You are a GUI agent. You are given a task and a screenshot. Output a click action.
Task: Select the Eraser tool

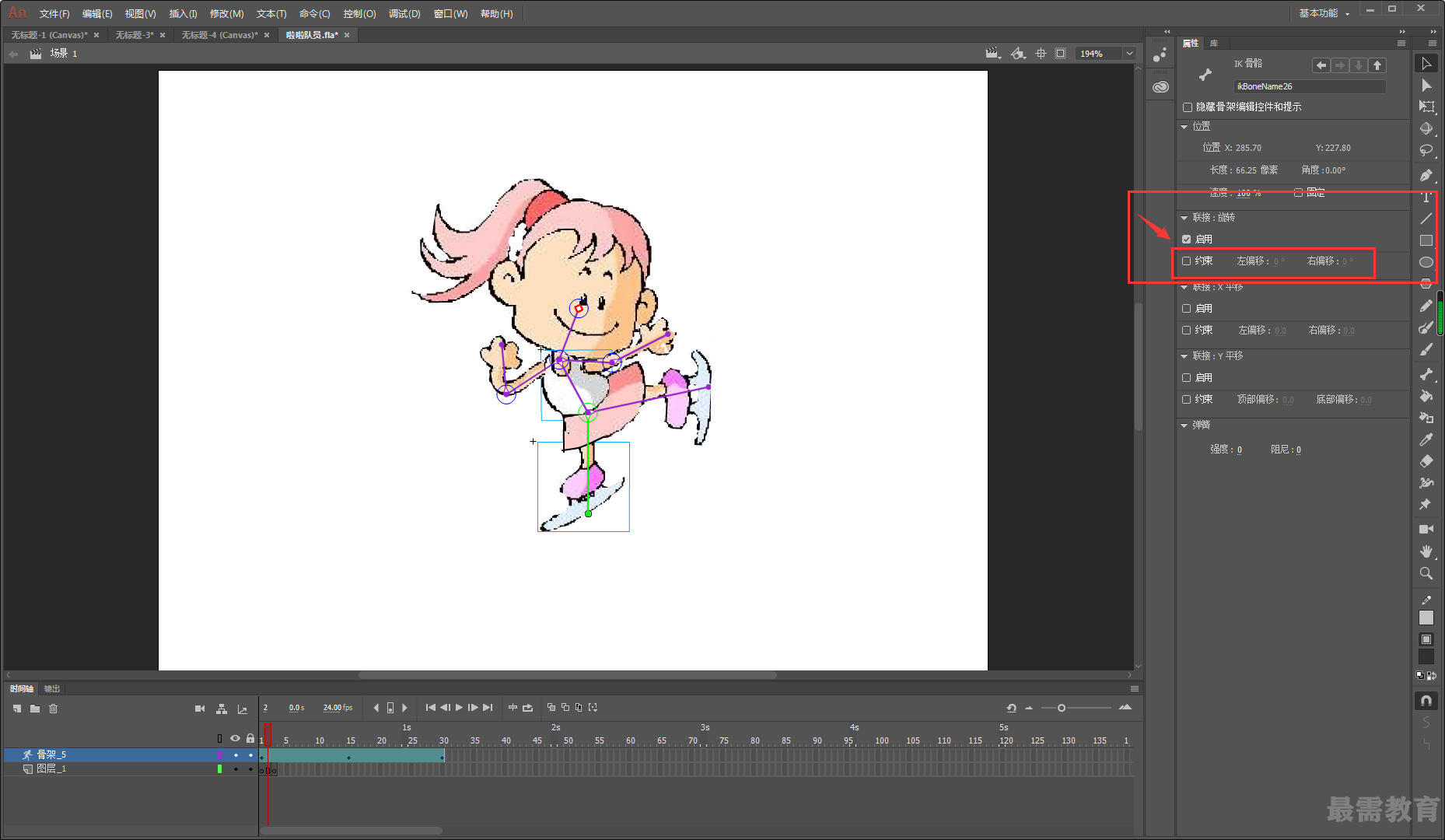pos(1426,461)
